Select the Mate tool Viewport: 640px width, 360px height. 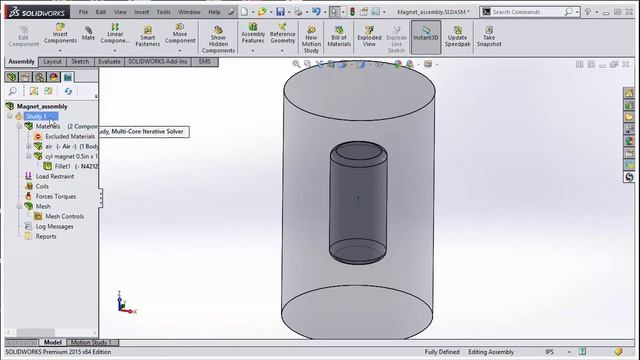click(x=88, y=33)
